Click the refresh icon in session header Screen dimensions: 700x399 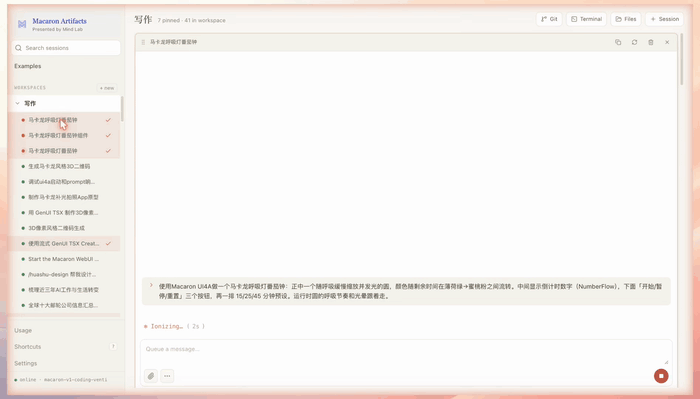634,42
